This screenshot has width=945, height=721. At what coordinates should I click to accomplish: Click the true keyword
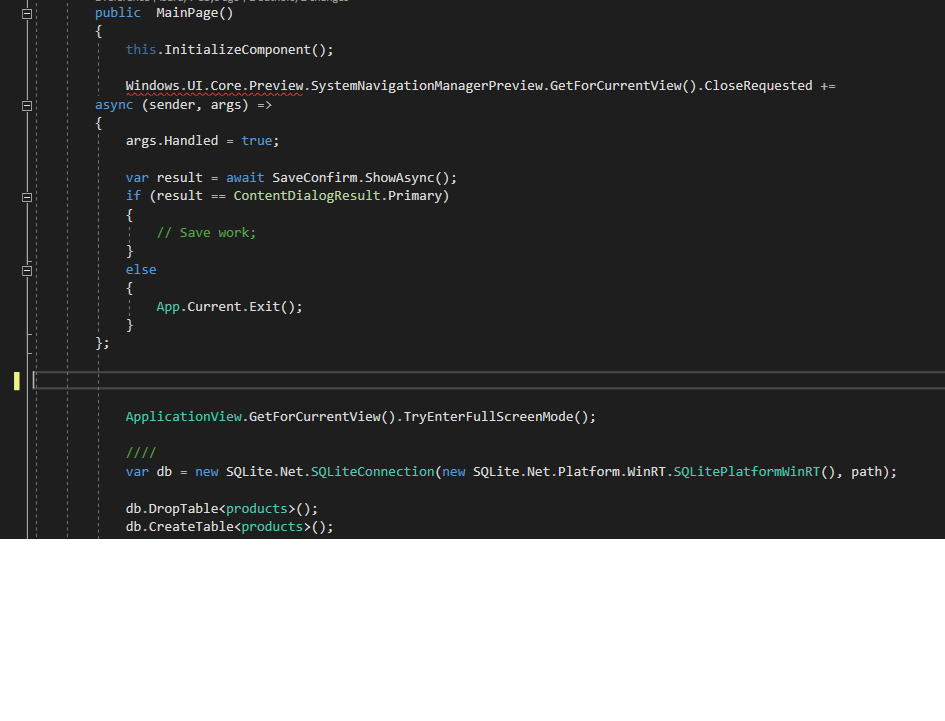(257, 141)
